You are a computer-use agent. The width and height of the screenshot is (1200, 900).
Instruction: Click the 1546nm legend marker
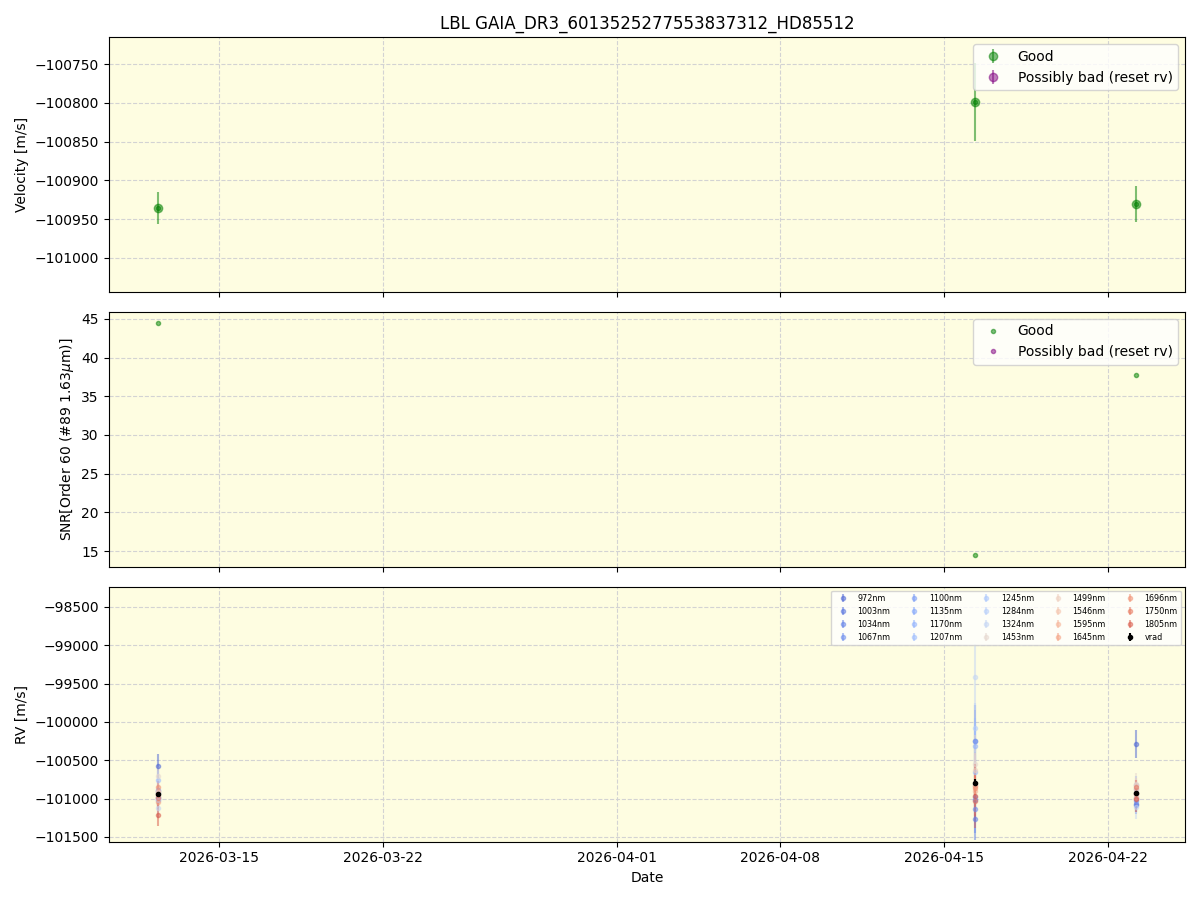click(x=1058, y=611)
